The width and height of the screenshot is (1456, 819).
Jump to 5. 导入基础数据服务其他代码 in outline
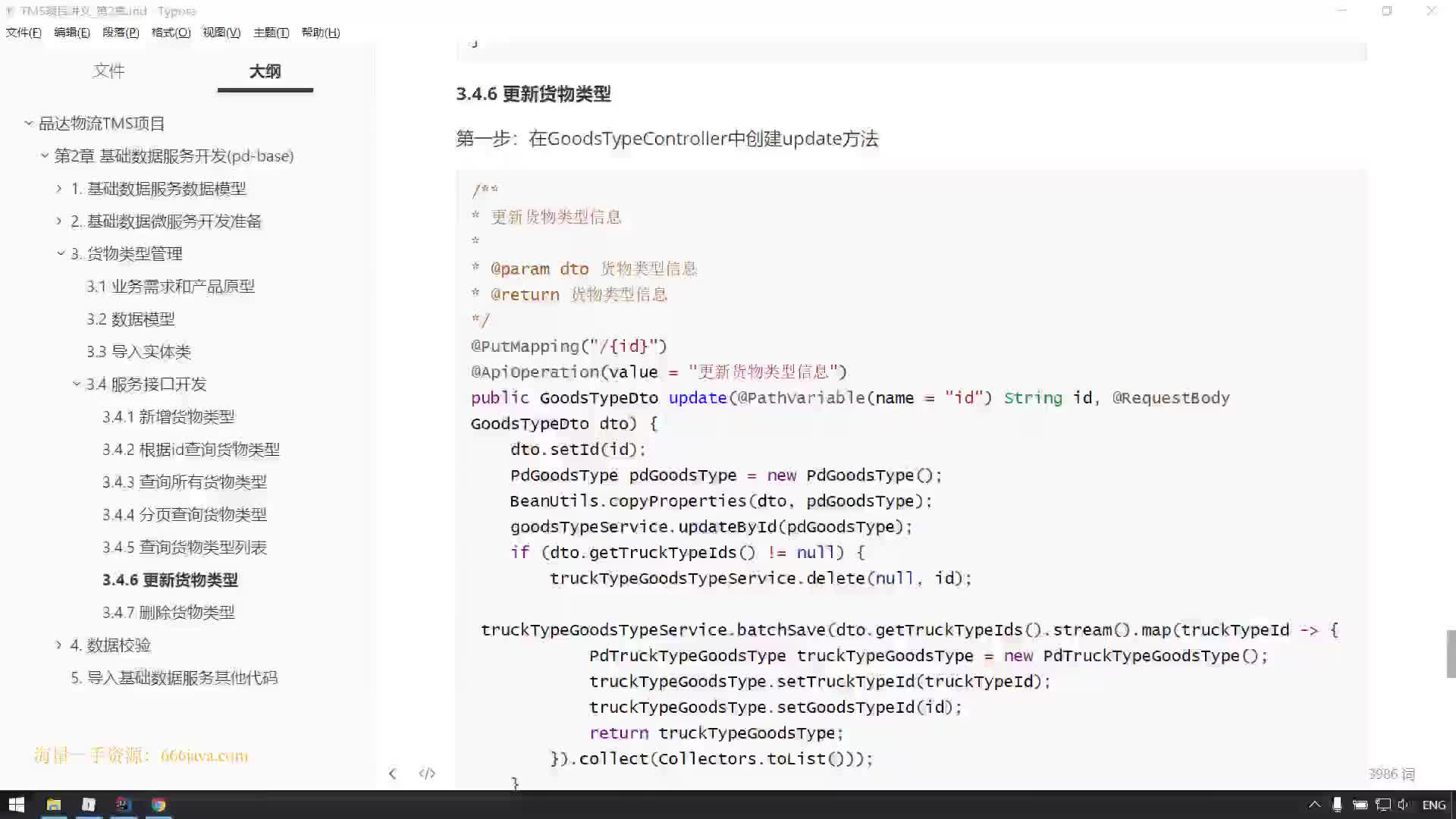174,677
